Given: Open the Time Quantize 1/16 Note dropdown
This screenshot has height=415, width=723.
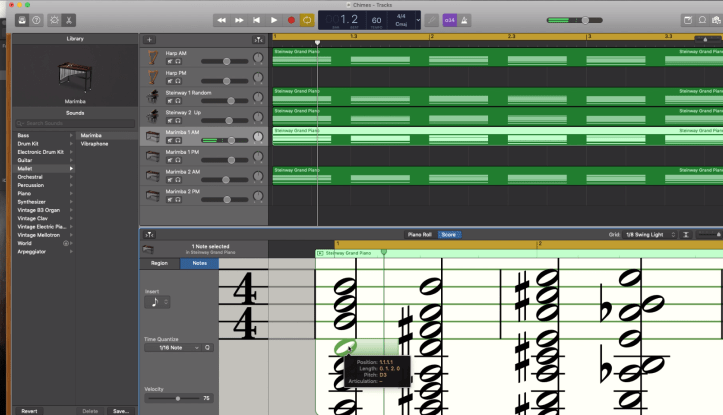Looking at the screenshot, I should click(174, 347).
